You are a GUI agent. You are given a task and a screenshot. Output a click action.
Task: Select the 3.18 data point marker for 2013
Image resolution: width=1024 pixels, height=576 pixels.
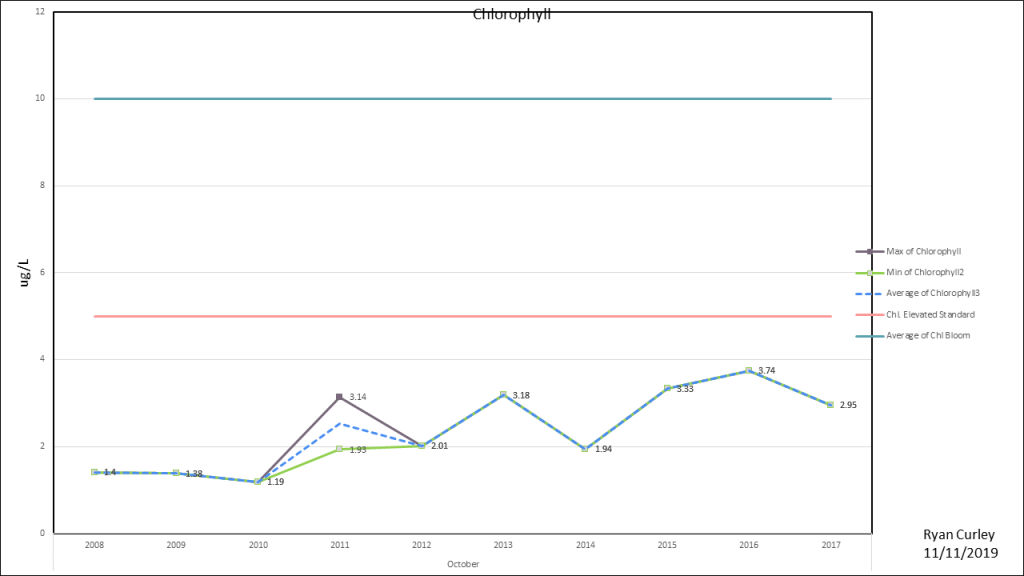pos(503,395)
